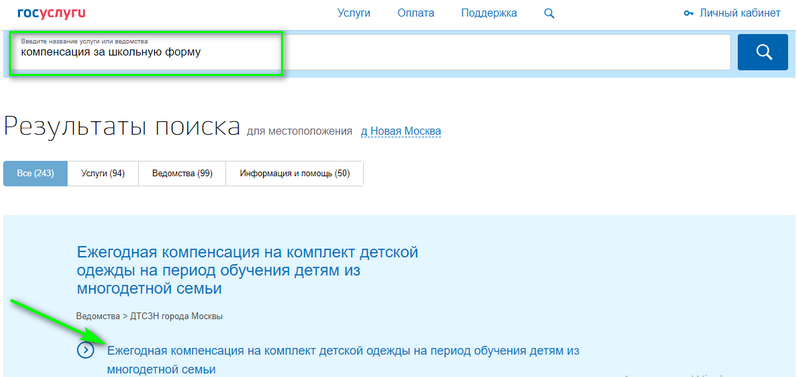797x377 pixels.
Task: Switch to the Ведомства (99) tab
Action: (x=182, y=174)
